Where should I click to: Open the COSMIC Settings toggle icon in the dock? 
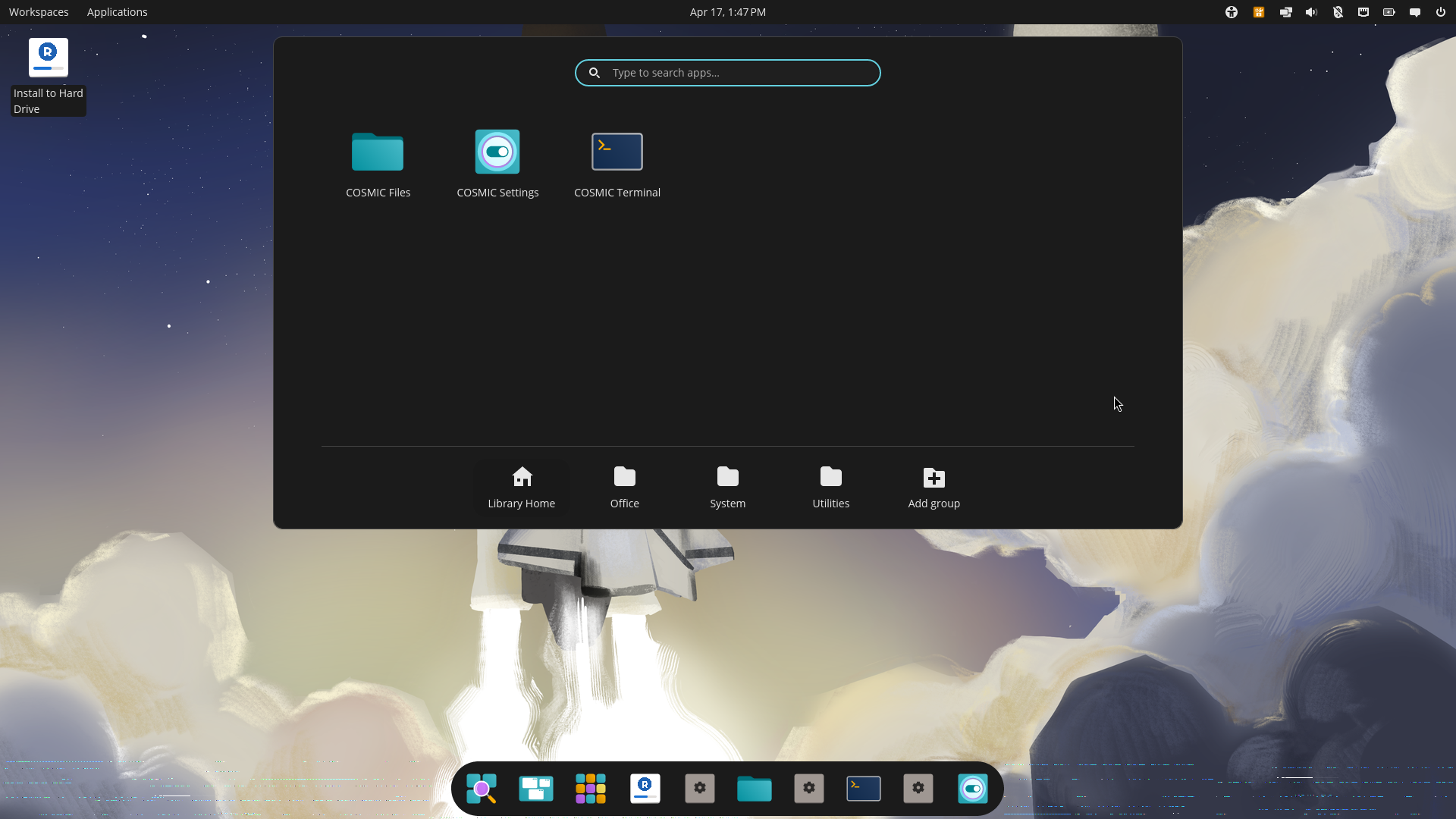[x=973, y=789]
